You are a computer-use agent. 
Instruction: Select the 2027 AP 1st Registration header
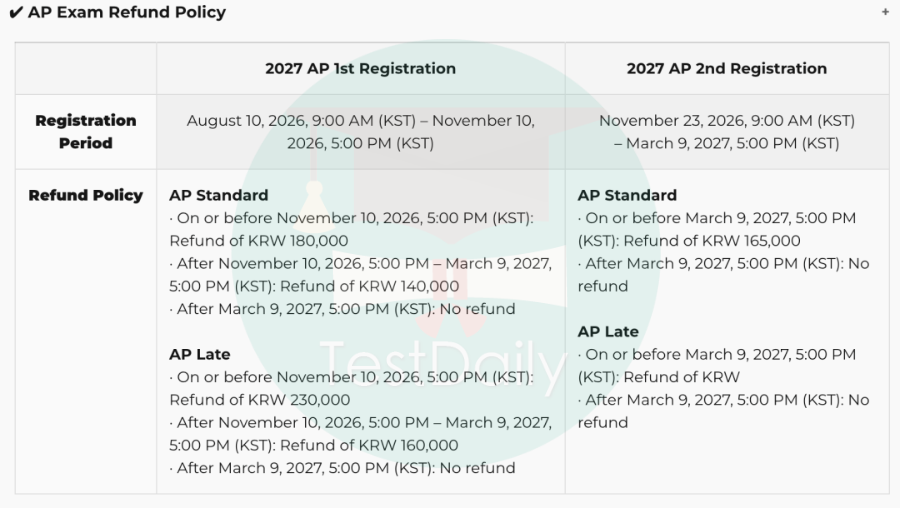[360, 68]
